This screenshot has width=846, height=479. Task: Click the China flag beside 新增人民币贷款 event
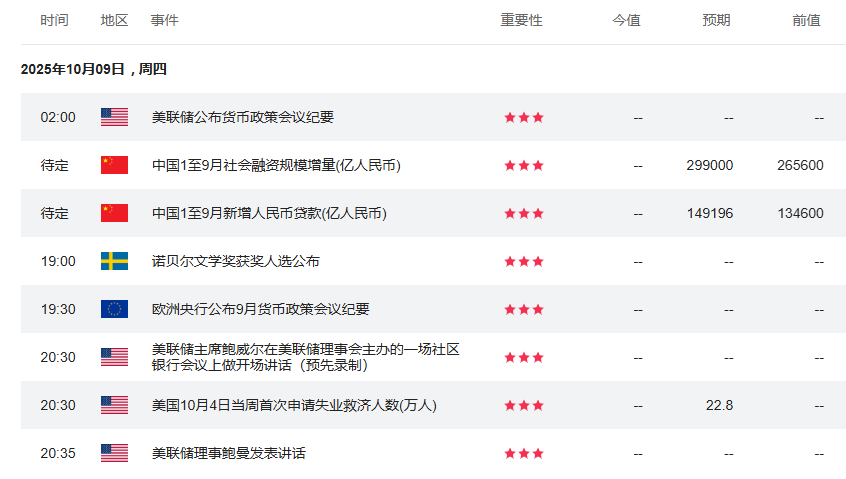(x=114, y=213)
